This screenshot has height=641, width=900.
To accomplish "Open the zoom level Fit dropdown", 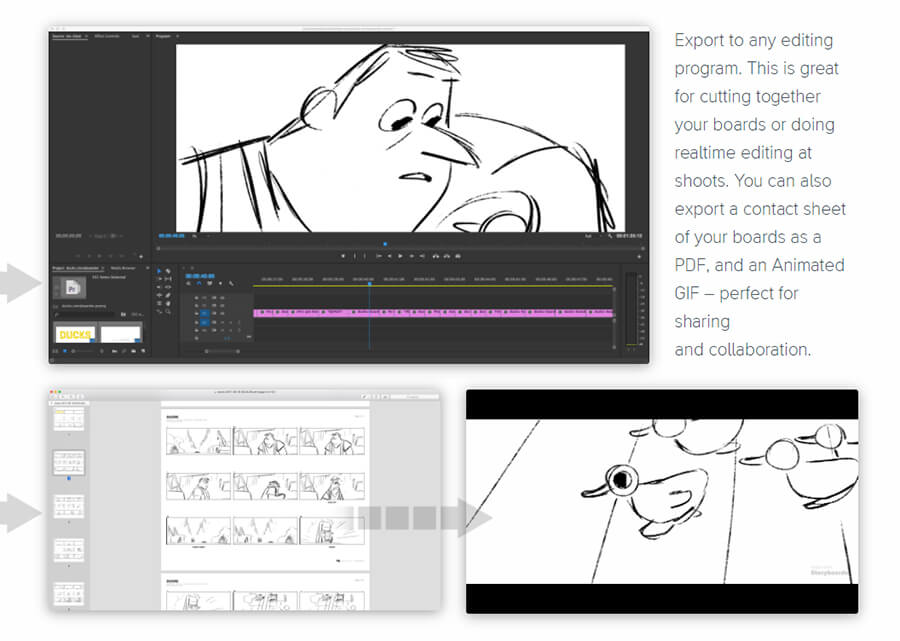I will (195, 236).
